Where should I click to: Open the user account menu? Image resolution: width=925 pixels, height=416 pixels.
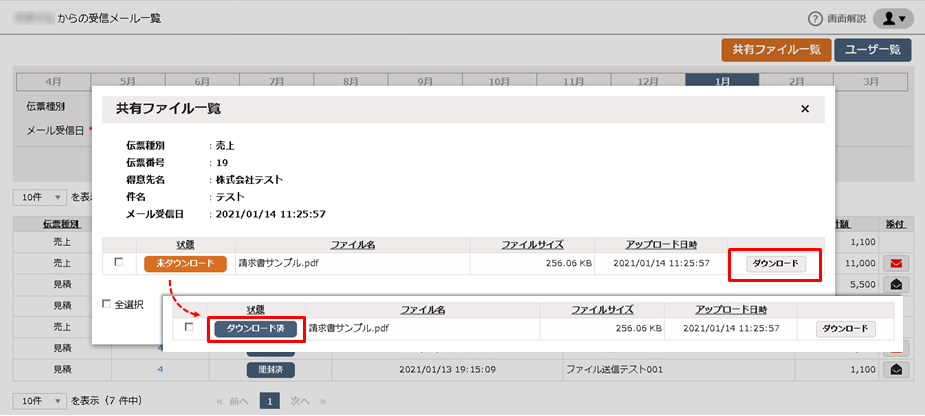892,19
